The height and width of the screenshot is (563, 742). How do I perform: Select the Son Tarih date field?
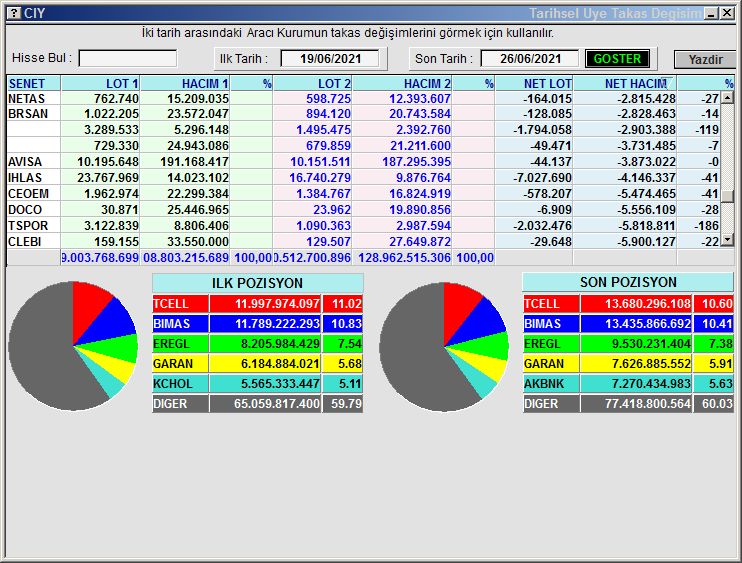pos(529,59)
